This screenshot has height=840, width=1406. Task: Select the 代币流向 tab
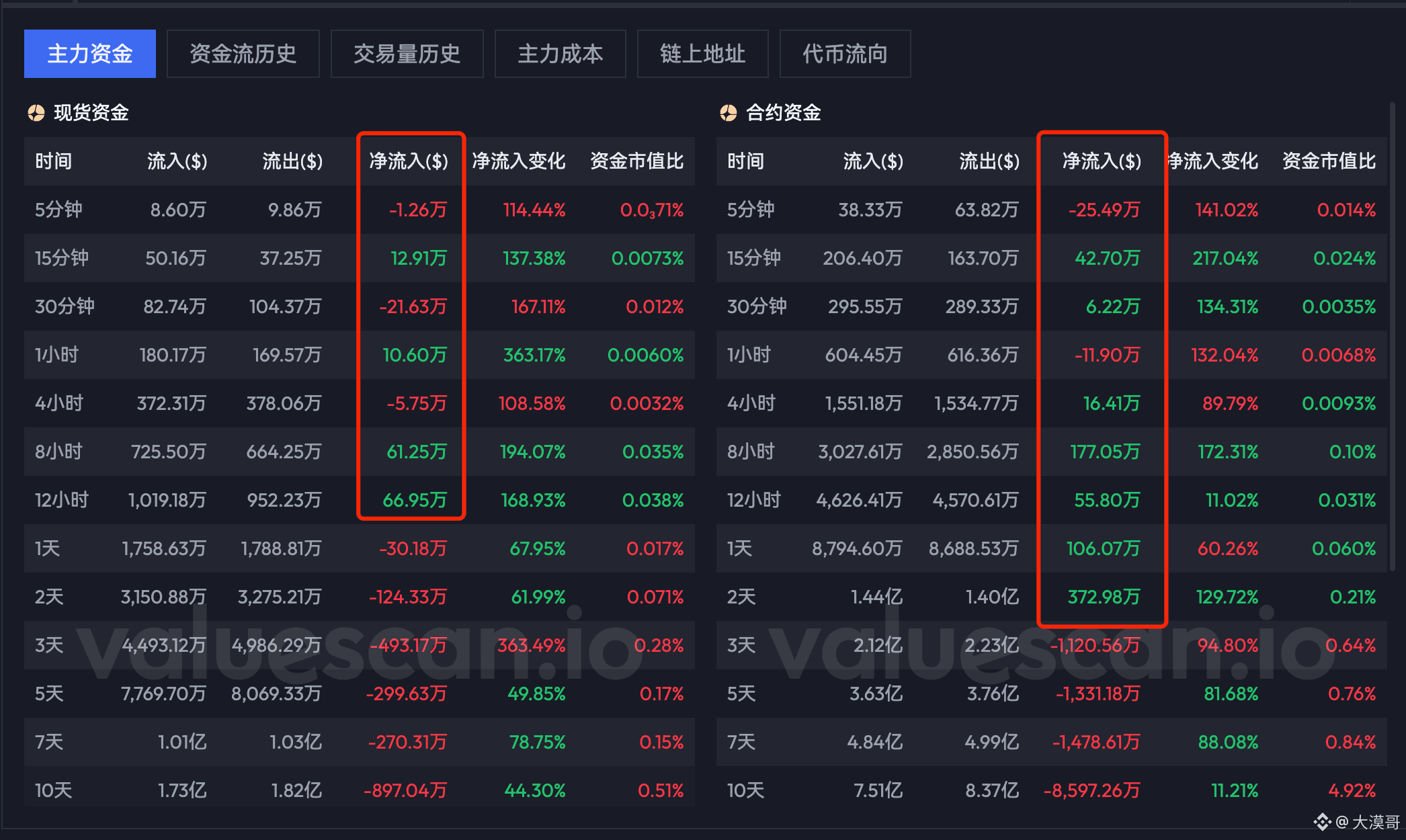pos(845,54)
